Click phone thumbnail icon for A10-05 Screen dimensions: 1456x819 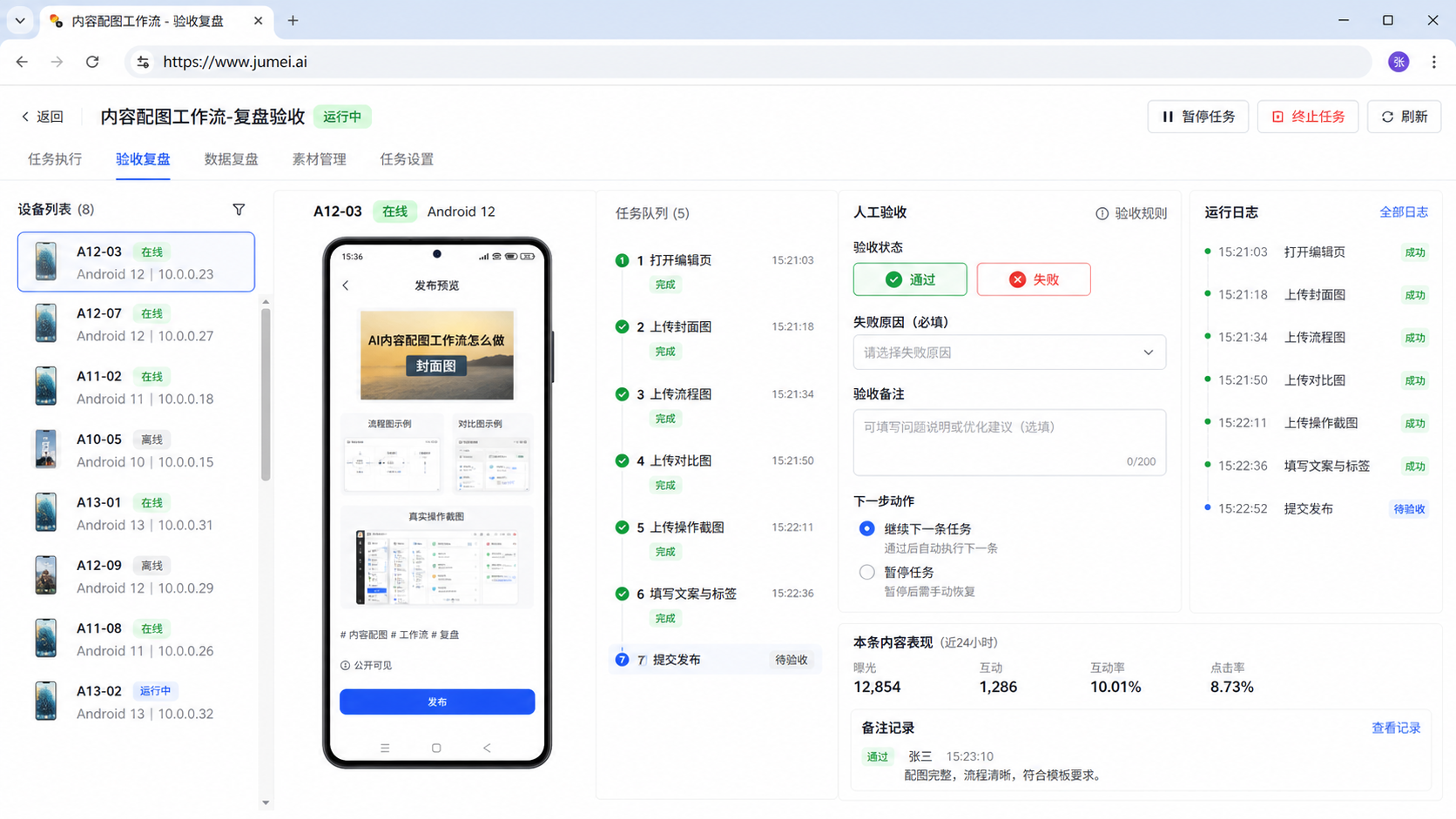point(45,450)
